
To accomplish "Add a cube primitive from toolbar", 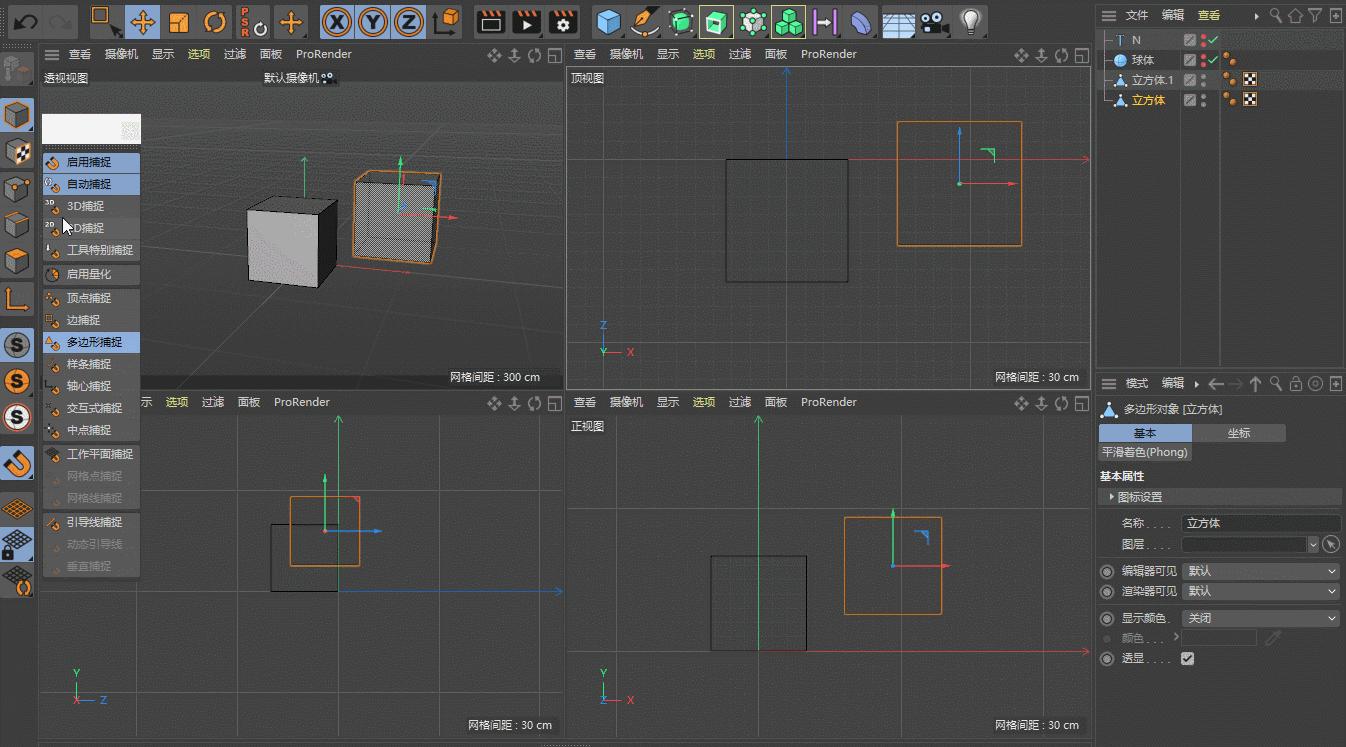I will pos(608,21).
